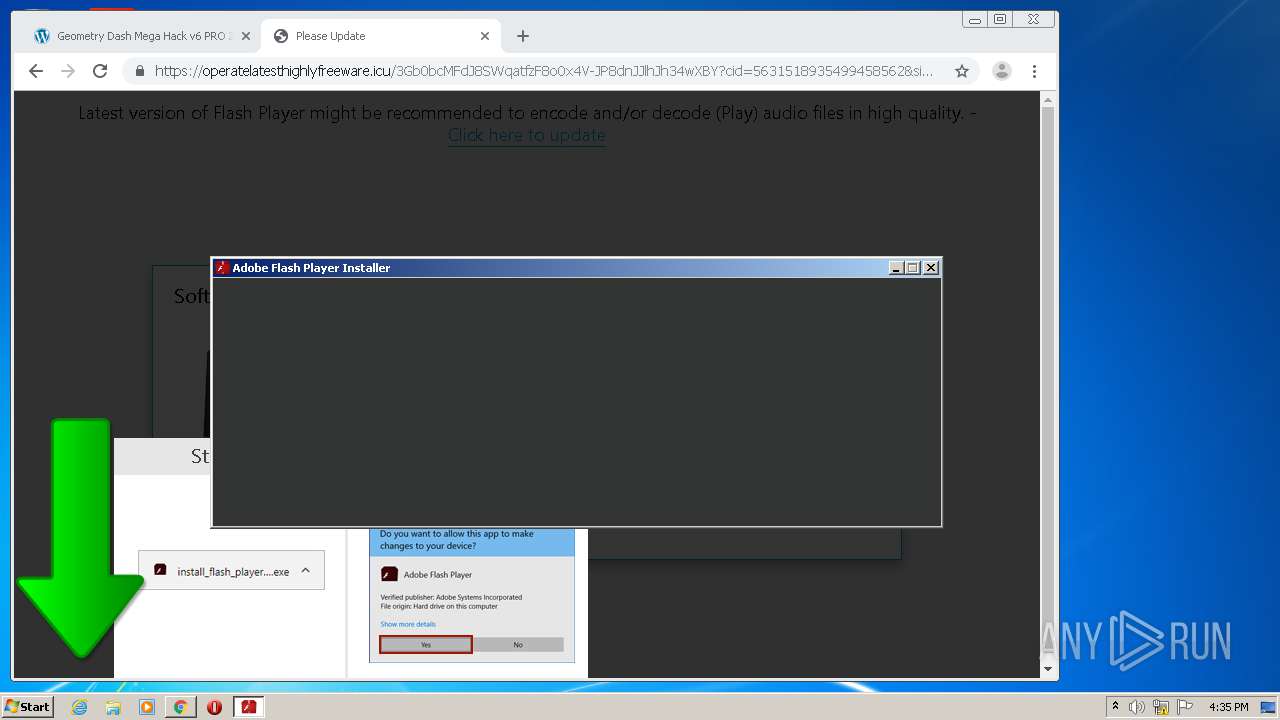This screenshot has height=720, width=1280.
Task: Launch Internet Explorer from taskbar
Action: coord(79,707)
